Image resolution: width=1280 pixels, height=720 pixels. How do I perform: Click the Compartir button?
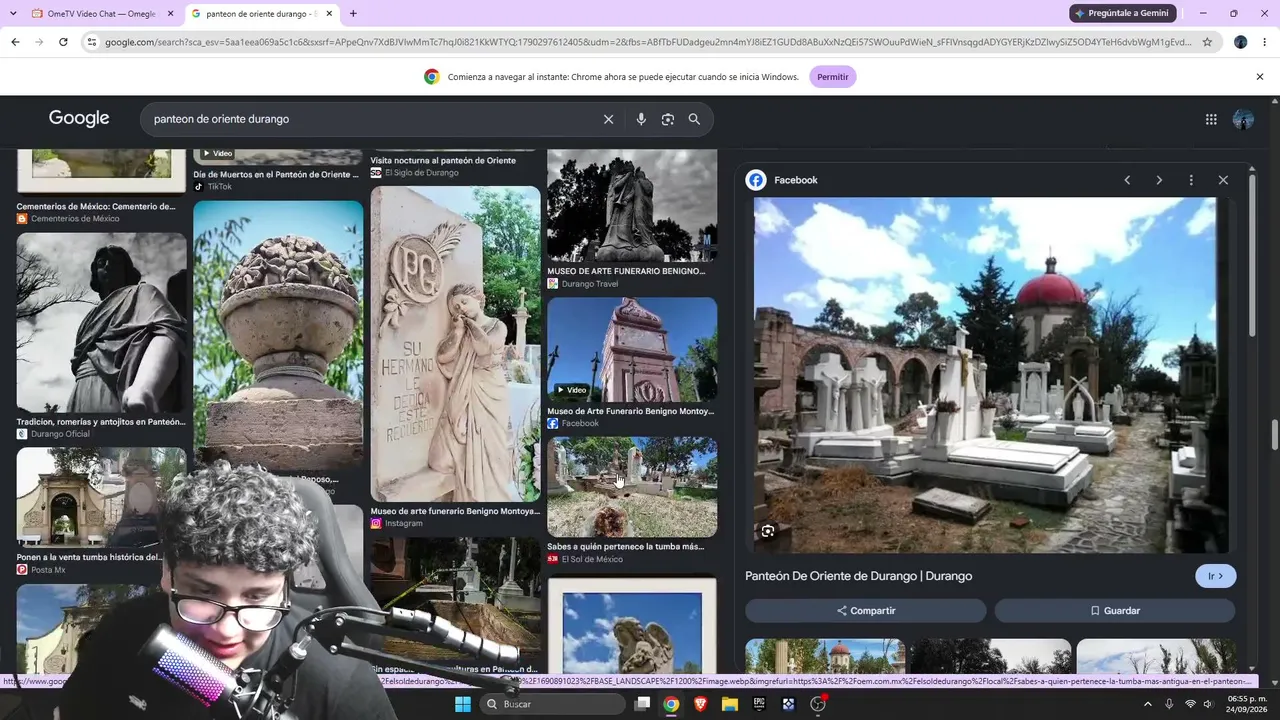[x=866, y=611]
